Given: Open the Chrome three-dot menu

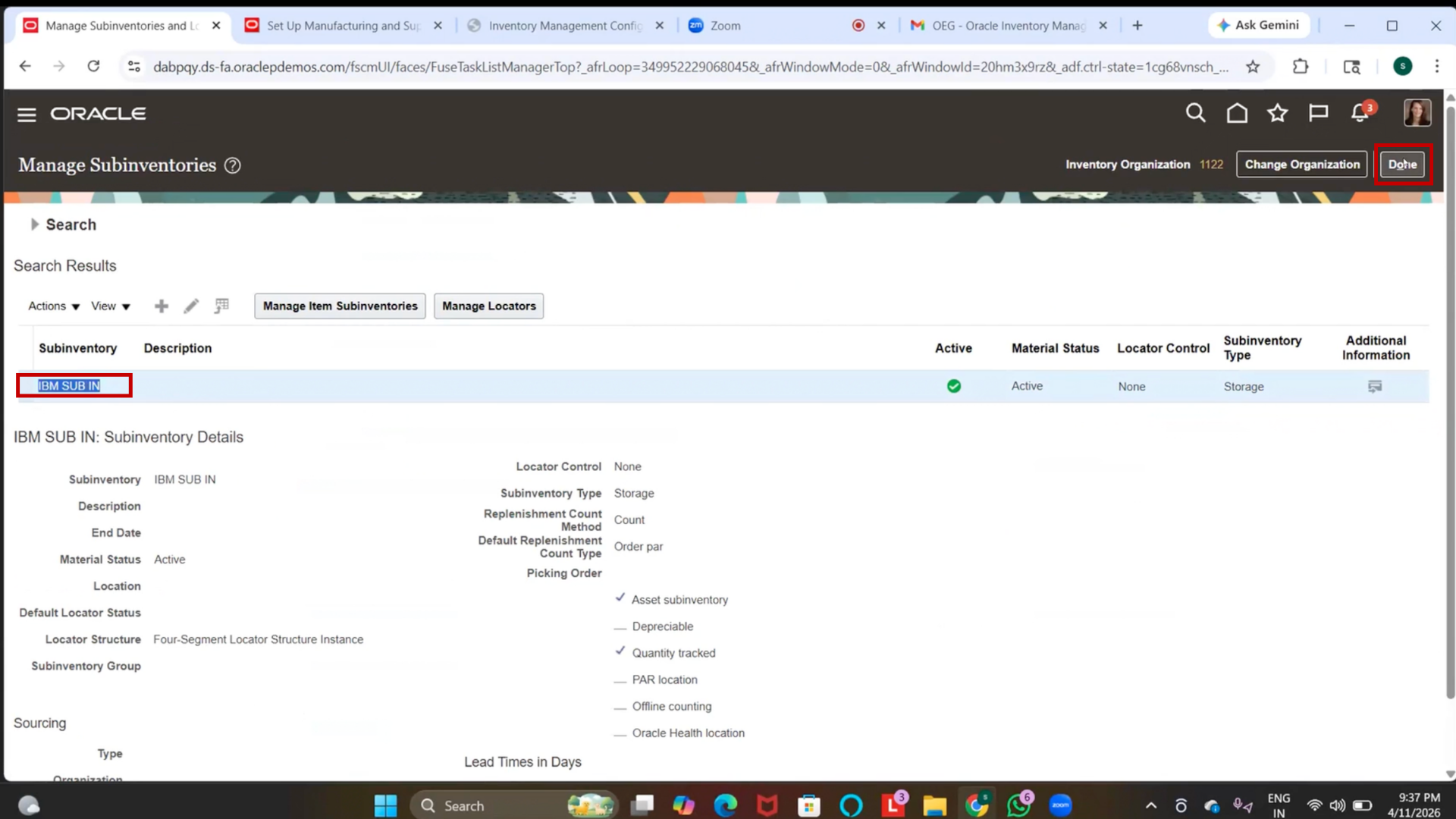Looking at the screenshot, I should (x=1436, y=67).
